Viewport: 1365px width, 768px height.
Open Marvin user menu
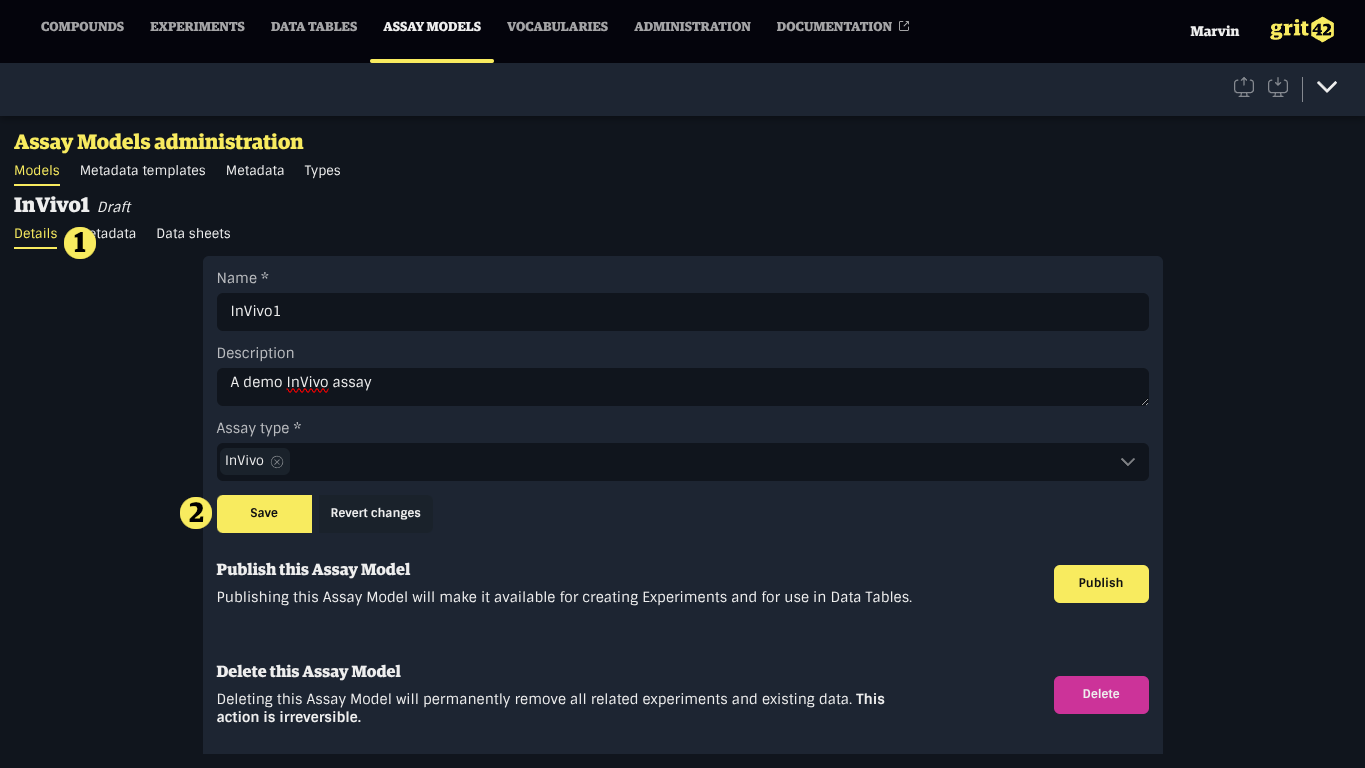tap(1214, 31)
